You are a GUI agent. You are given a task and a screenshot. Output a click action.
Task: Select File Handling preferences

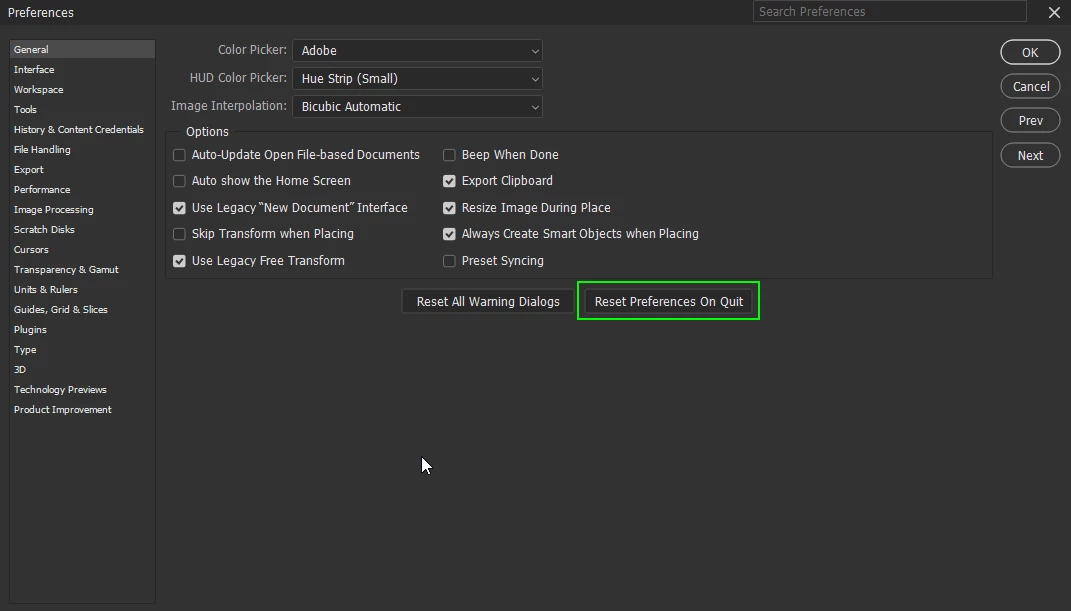click(x=82, y=150)
